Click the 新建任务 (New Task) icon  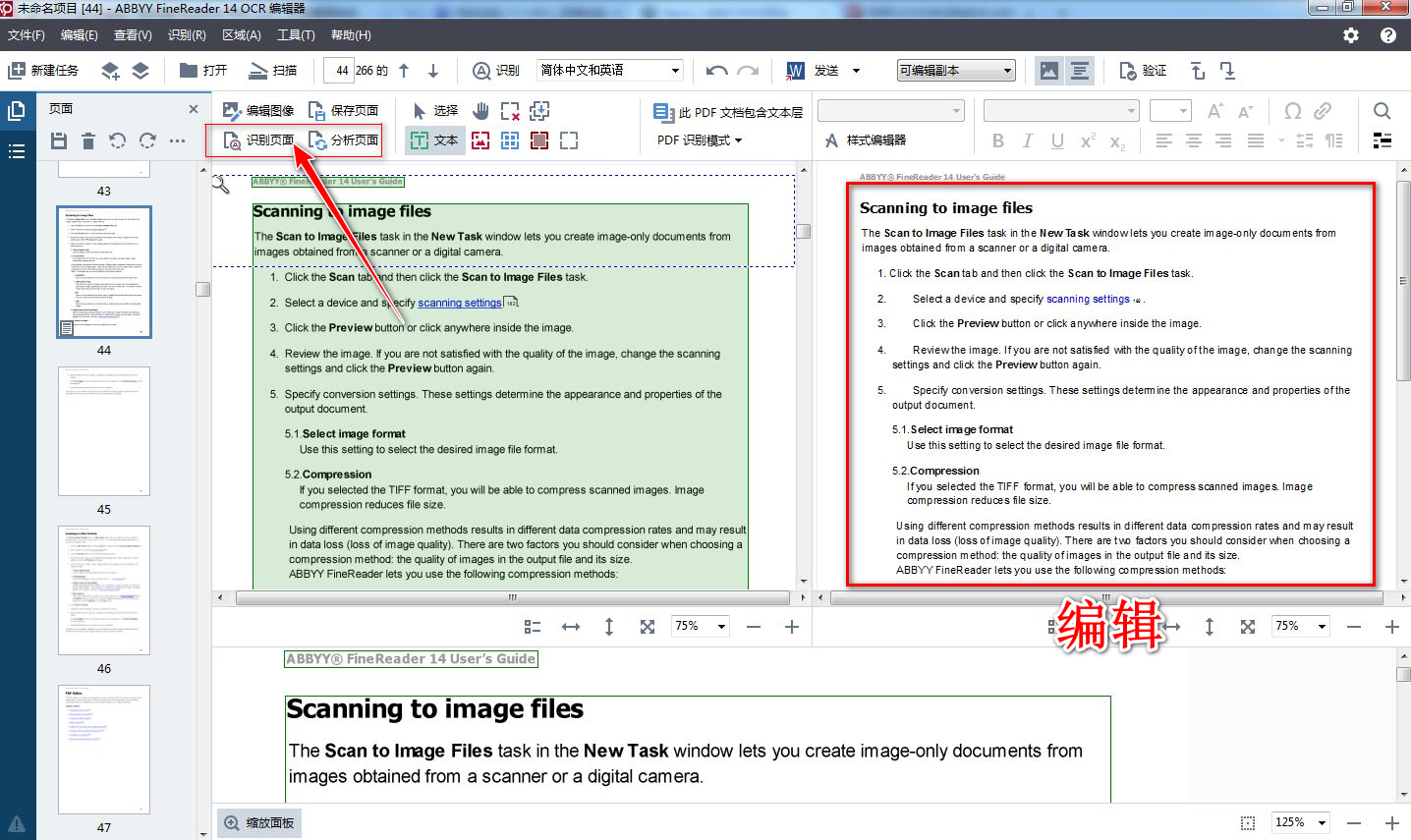(17, 71)
